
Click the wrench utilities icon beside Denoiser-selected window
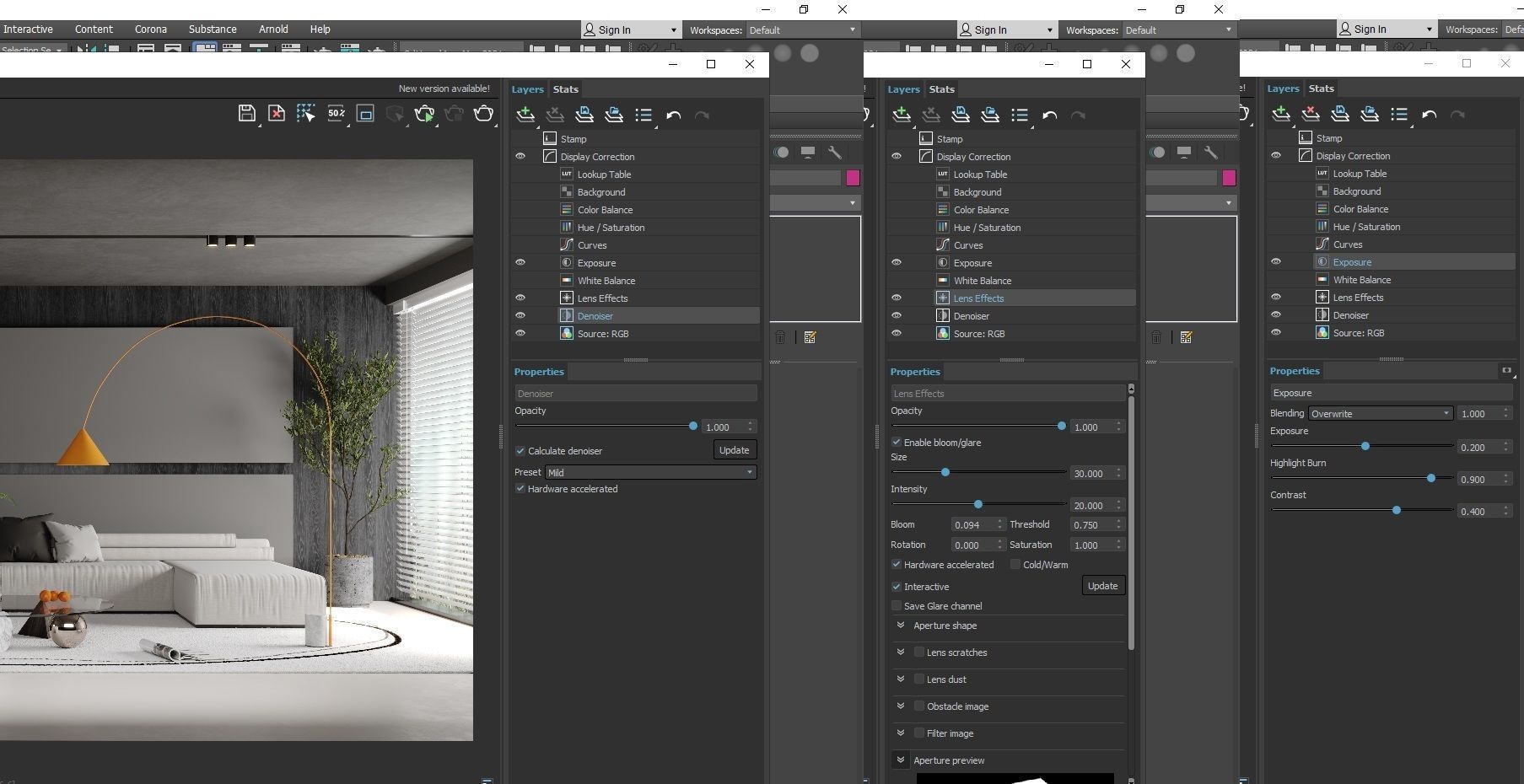[834, 152]
